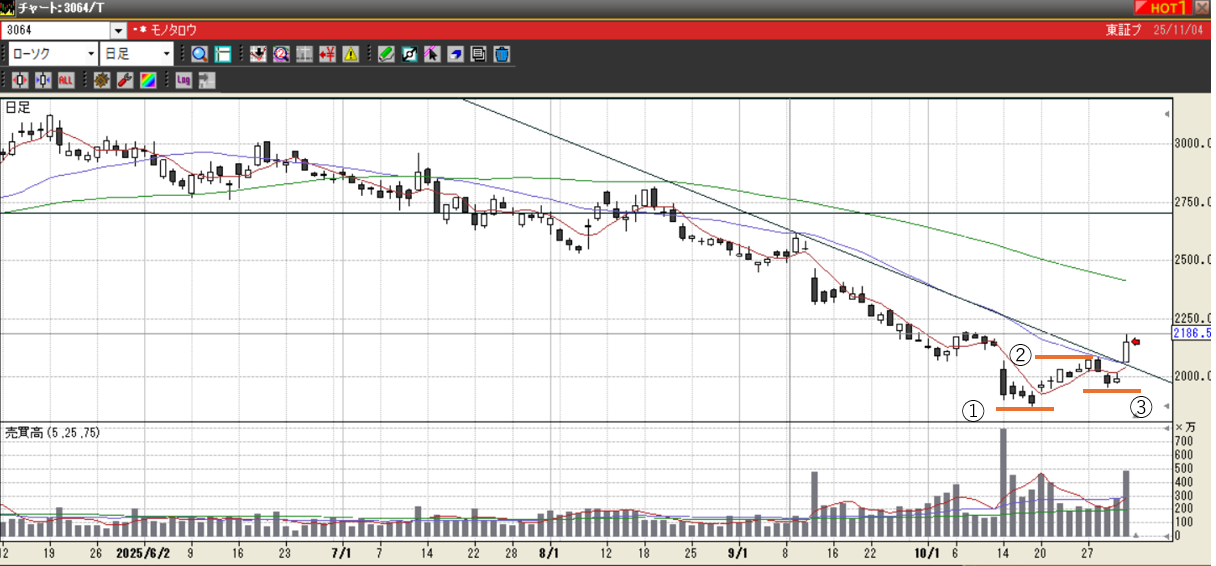Click the blue eraser icon in toolbar
1216x566 pixels.
(455, 54)
